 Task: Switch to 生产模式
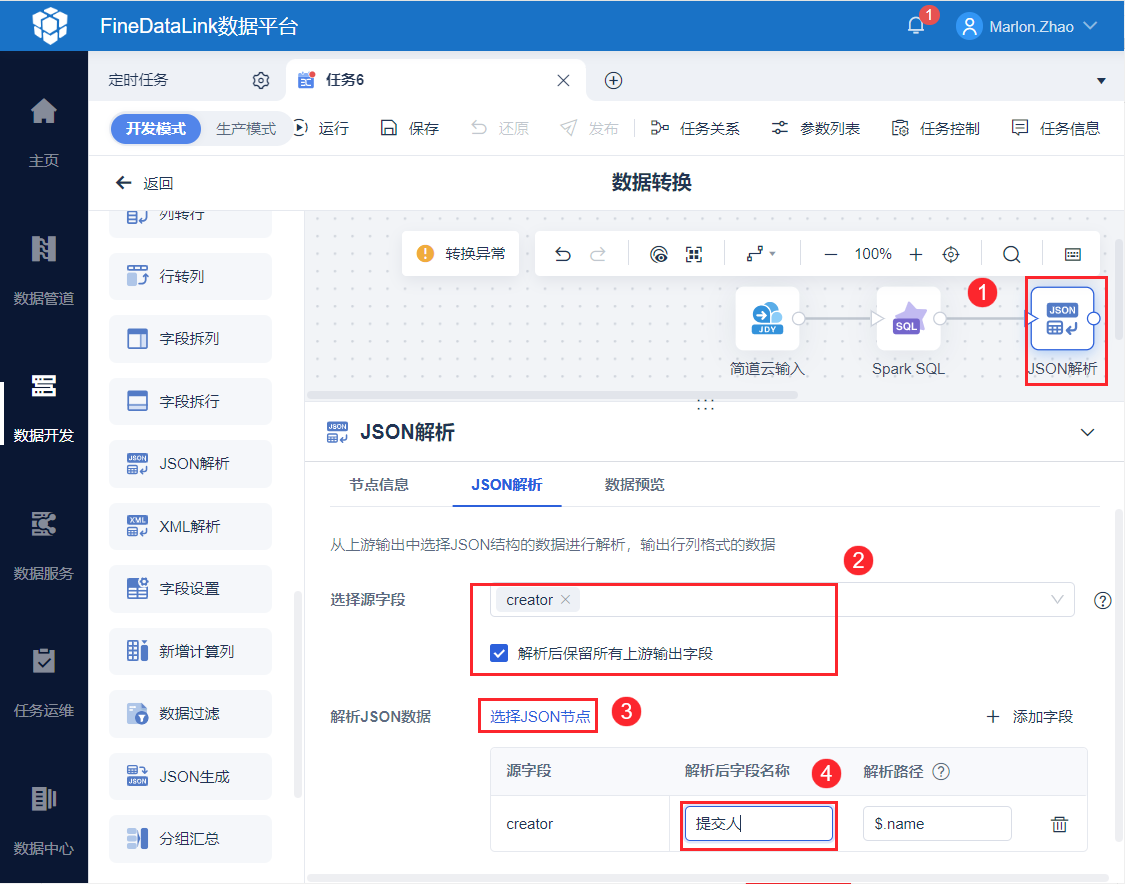tap(246, 128)
